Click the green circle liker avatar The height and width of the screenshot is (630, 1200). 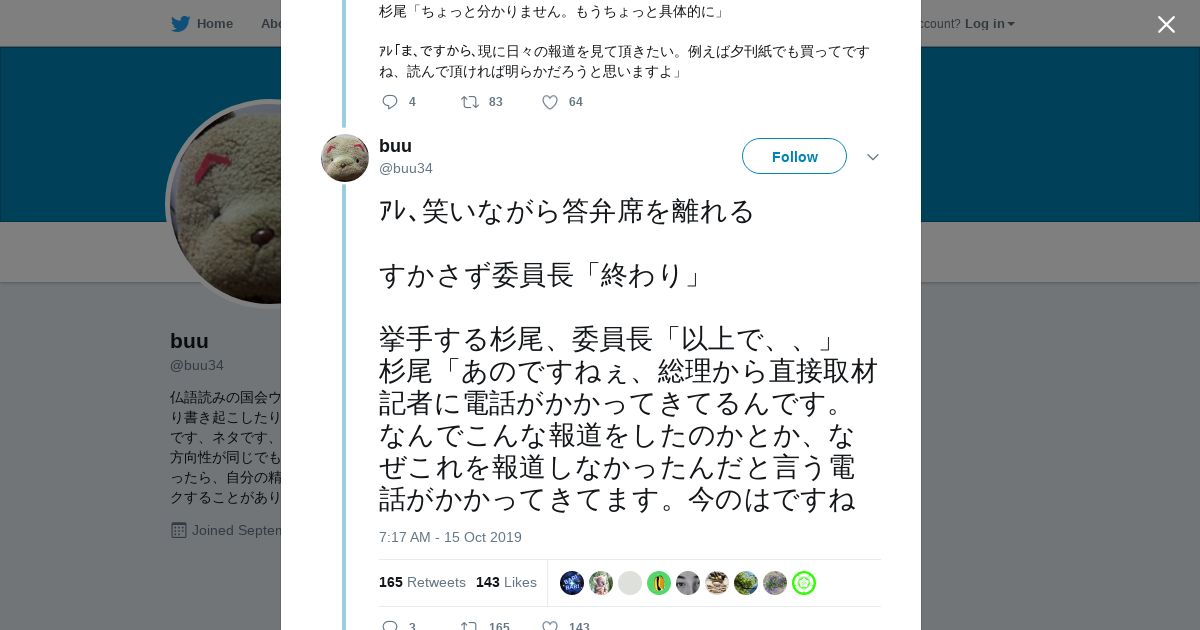[659, 583]
